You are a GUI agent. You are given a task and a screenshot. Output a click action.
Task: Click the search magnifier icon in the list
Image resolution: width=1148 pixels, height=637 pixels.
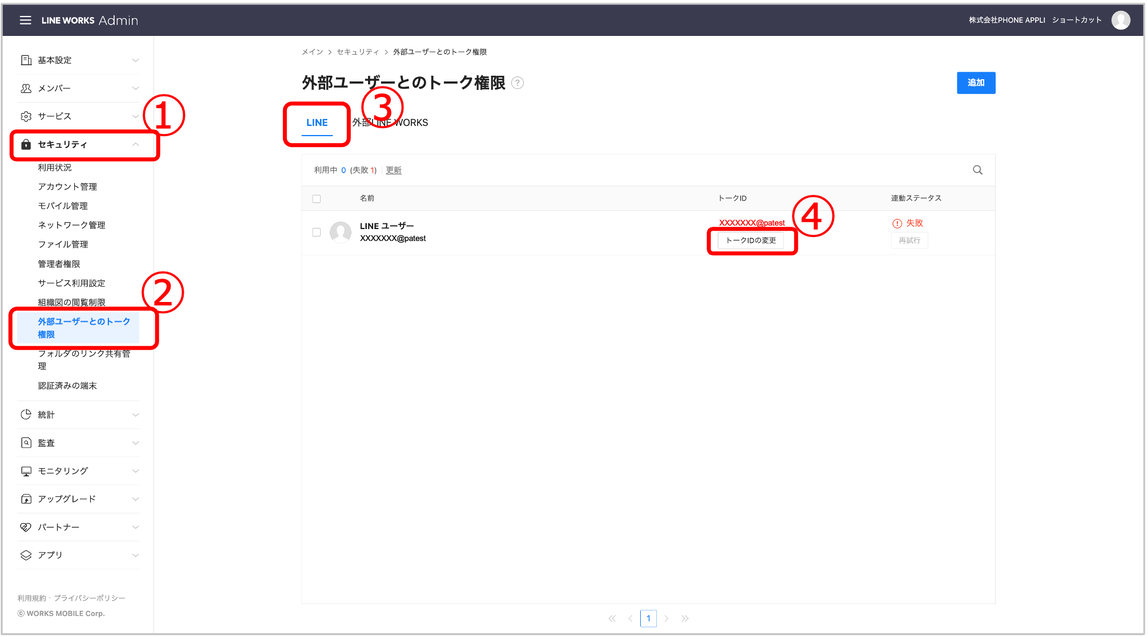pyautogui.click(x=977, y=170)
